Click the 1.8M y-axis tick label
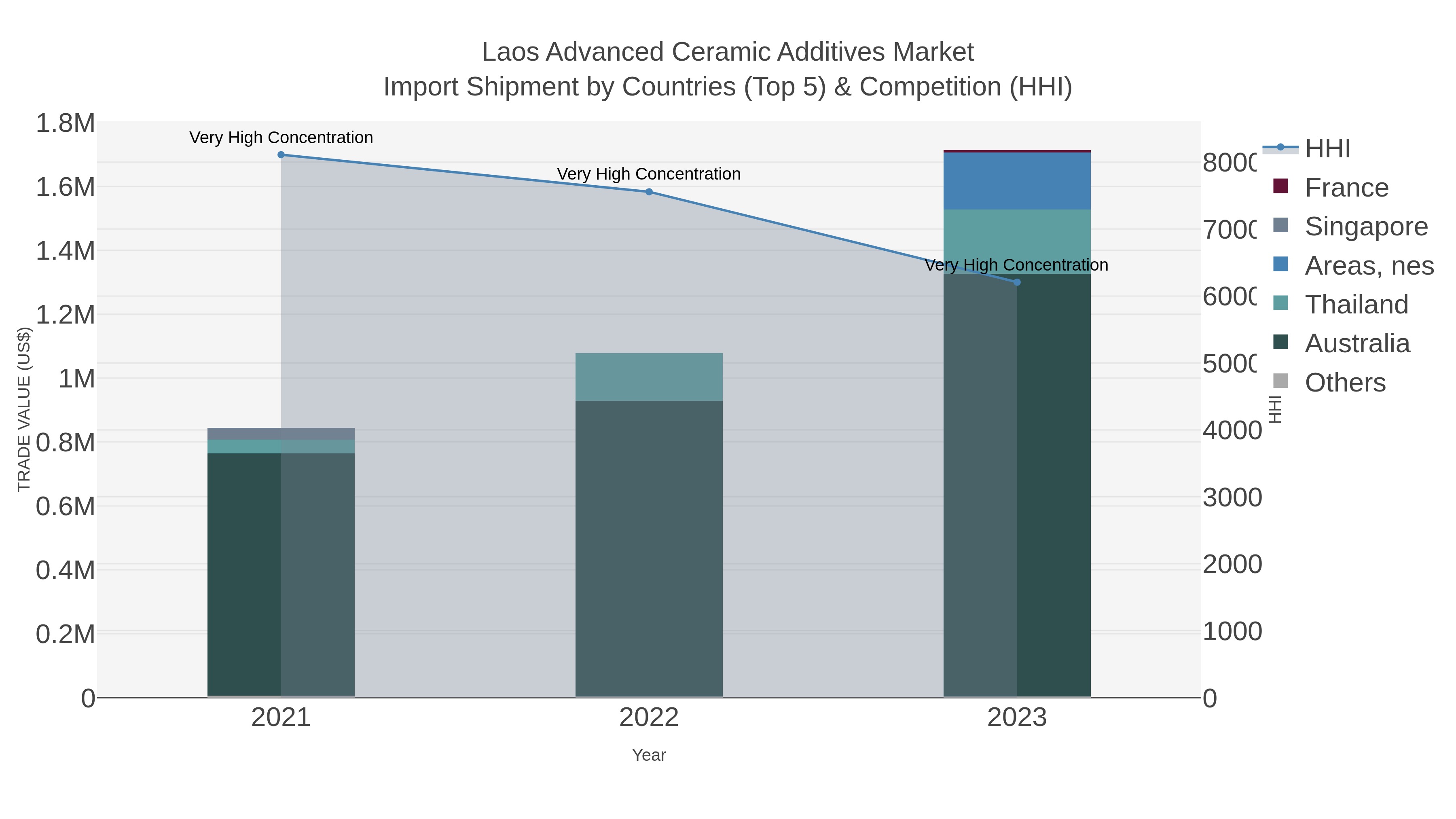Image resolution: width=1456 pixels, height=819 pixels. (x=66, y=123)
